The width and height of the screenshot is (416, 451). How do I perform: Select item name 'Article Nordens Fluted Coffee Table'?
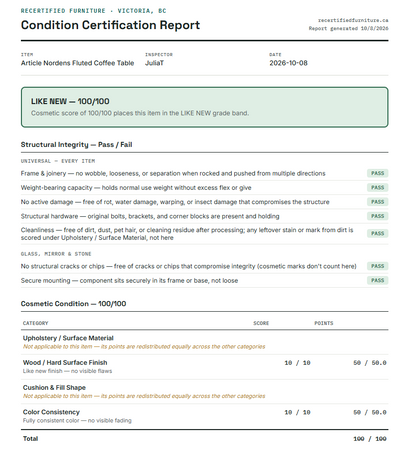click(77, 63)
